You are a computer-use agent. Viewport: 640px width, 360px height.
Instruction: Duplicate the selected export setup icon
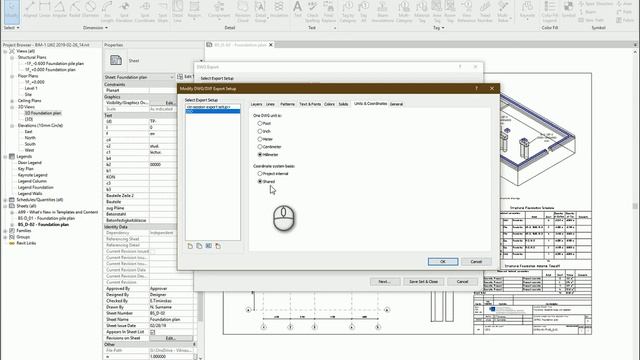coord(199,246)
